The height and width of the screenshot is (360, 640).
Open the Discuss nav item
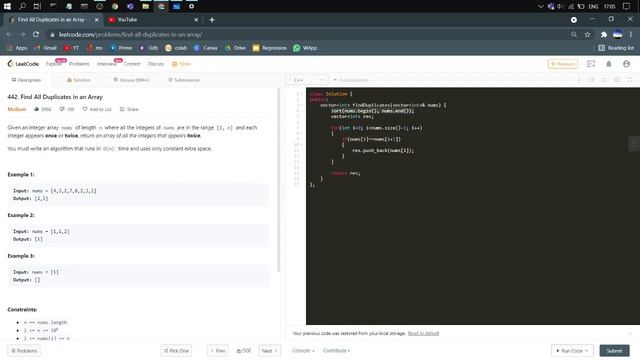coord(156,64)
